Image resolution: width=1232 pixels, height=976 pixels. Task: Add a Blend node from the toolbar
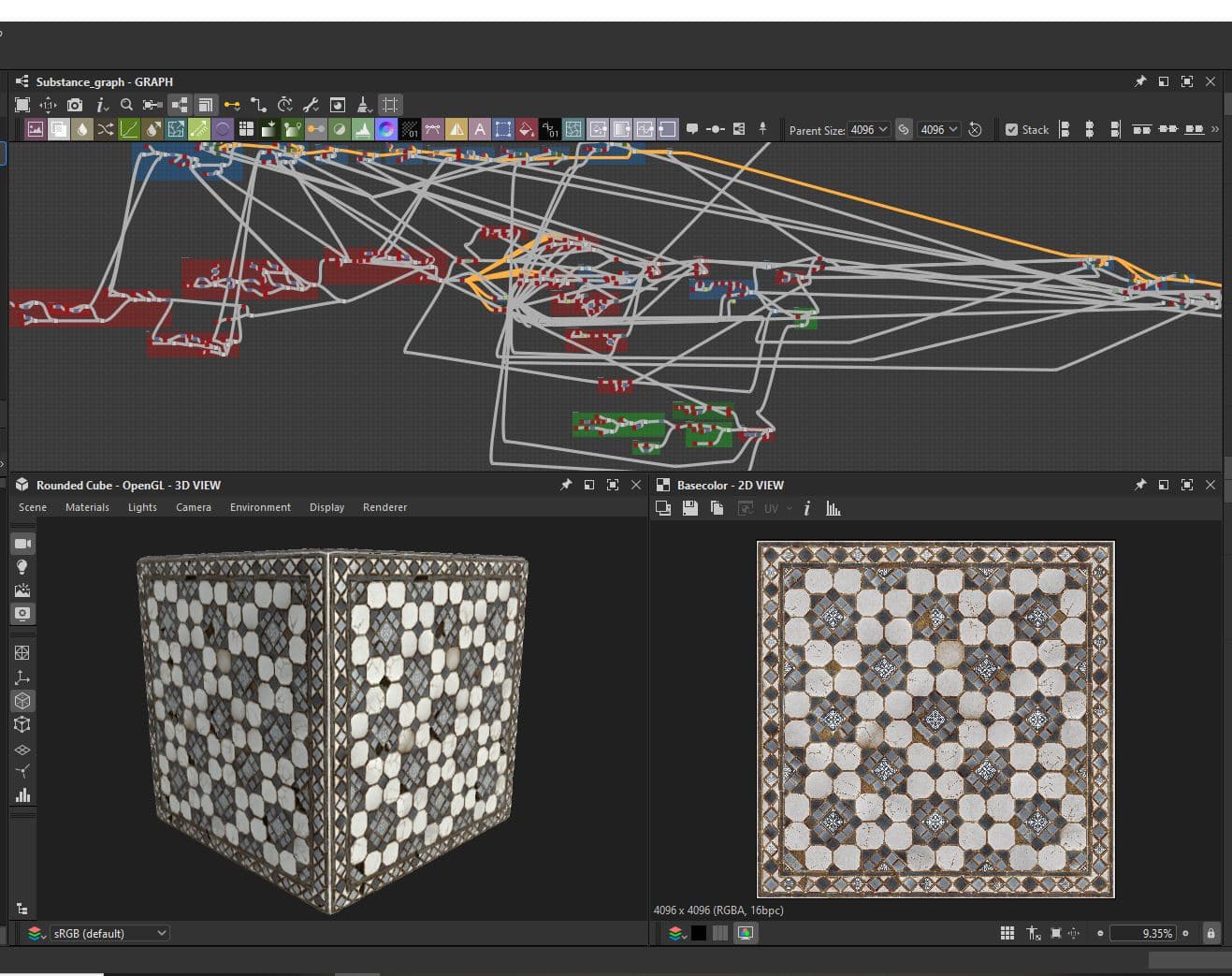tap(59, 129)
